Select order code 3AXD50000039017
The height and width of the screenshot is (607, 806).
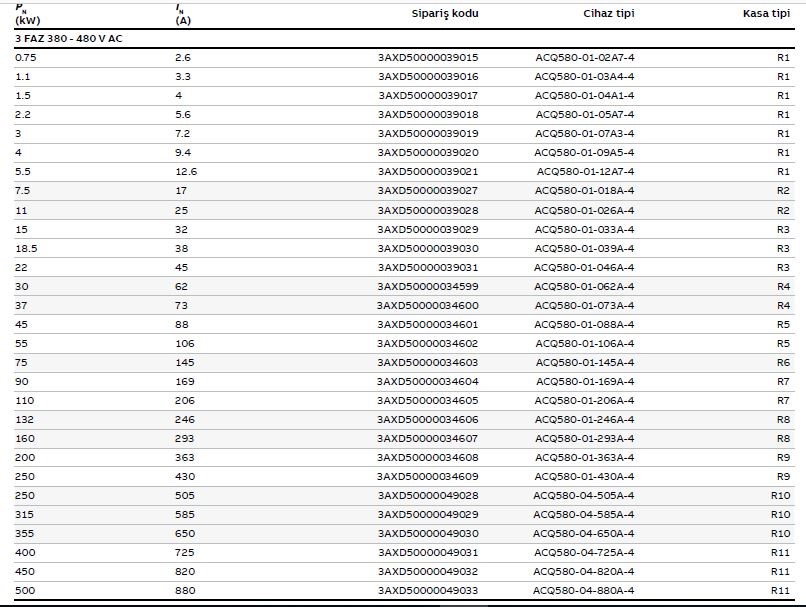(428, 96)
